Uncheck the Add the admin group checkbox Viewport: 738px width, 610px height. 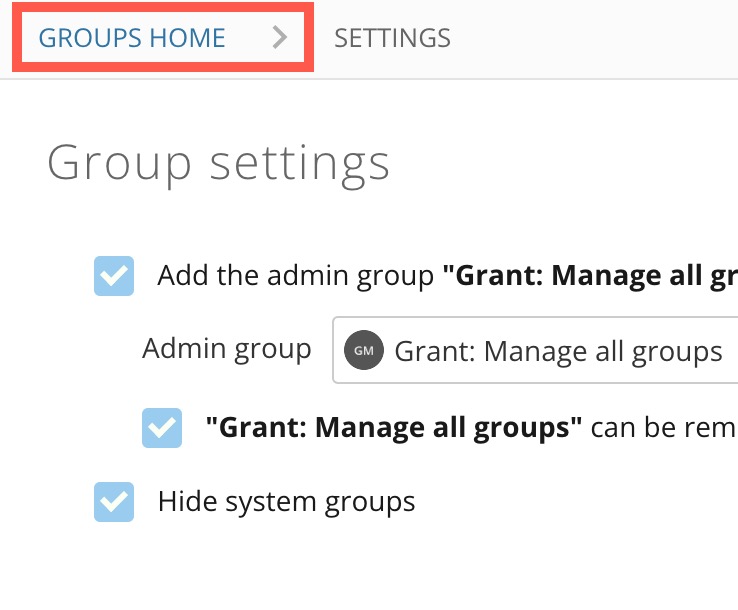114,276
